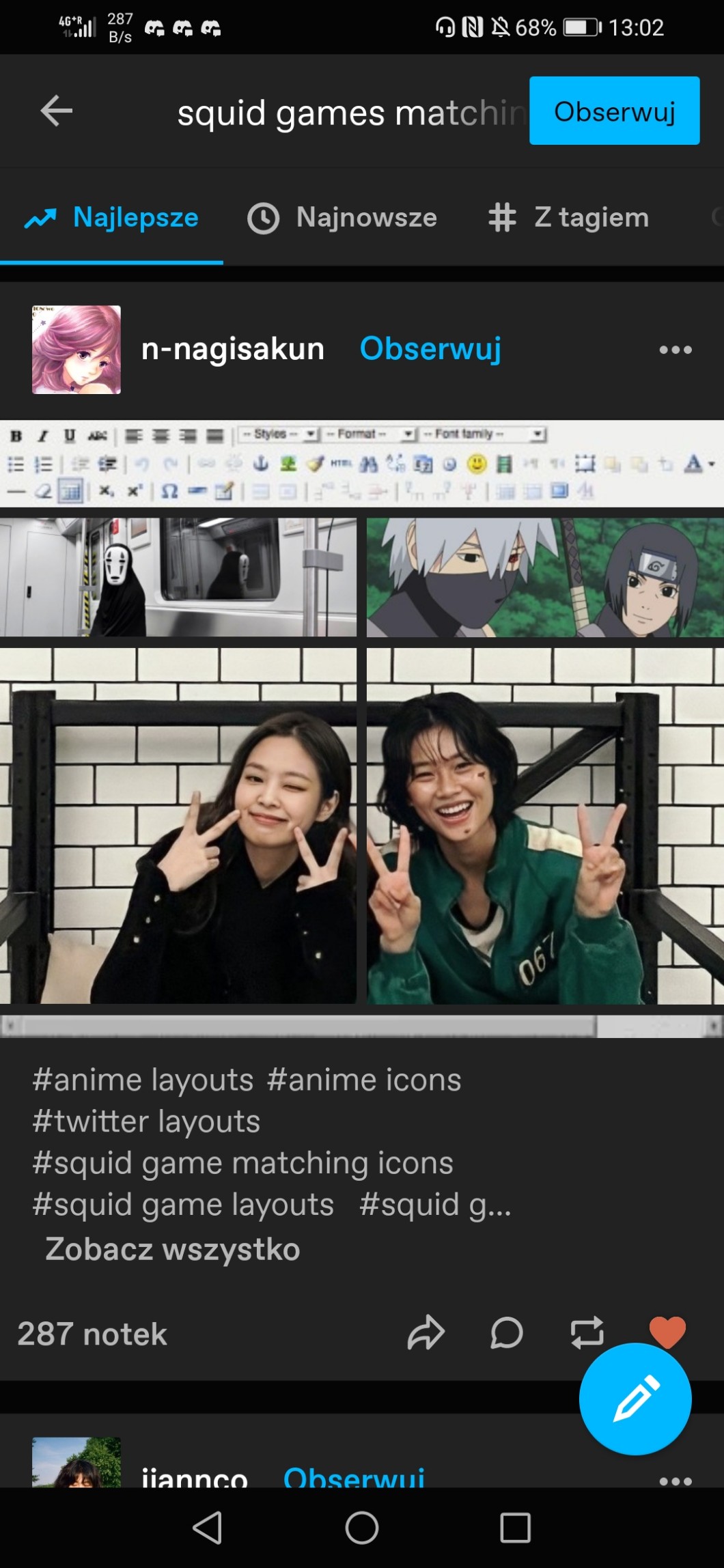
Task: Open comments with the speech bubble icon
Action: tap(506, 1332)
